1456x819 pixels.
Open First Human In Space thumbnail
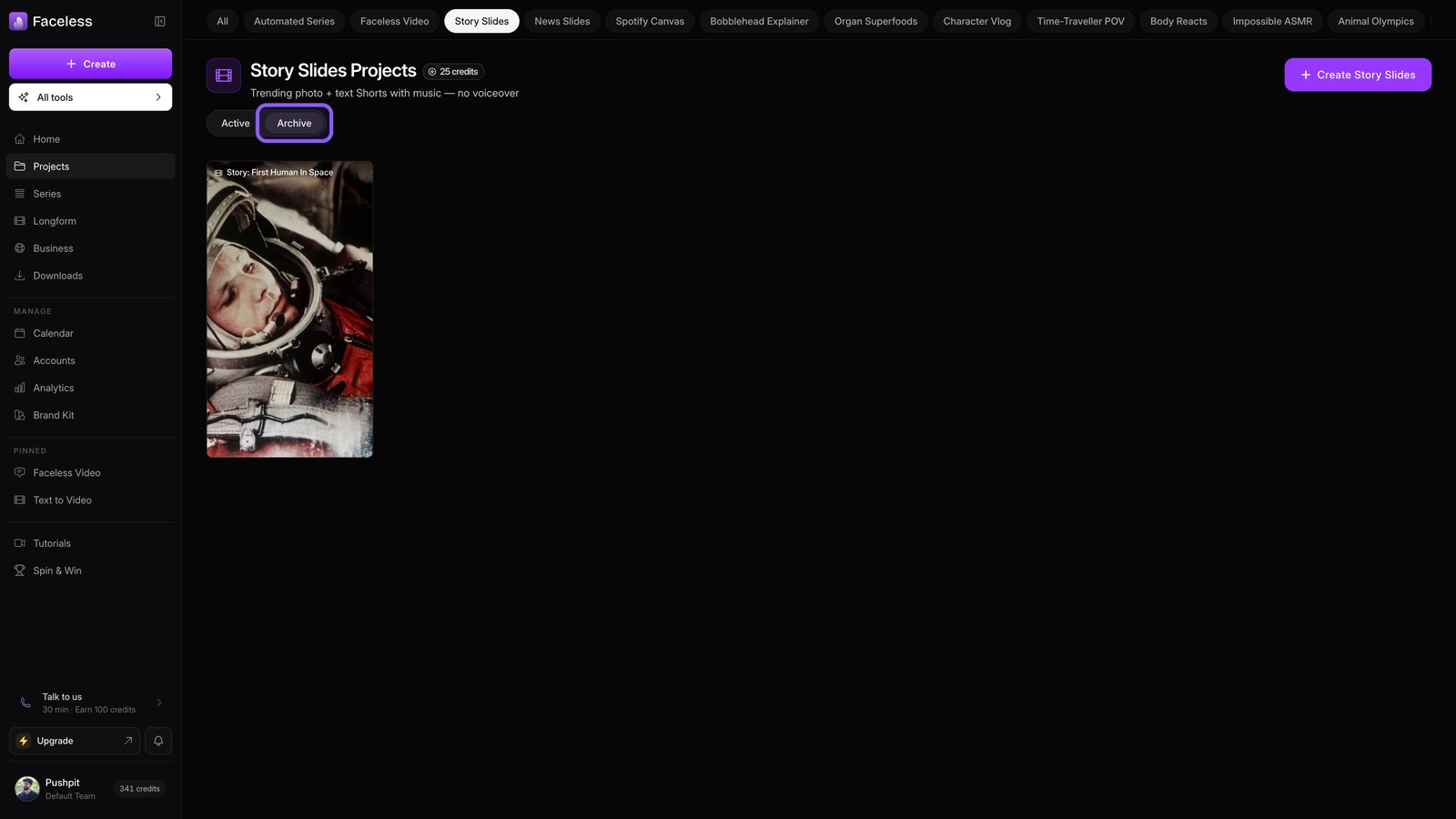pos(289,309)
